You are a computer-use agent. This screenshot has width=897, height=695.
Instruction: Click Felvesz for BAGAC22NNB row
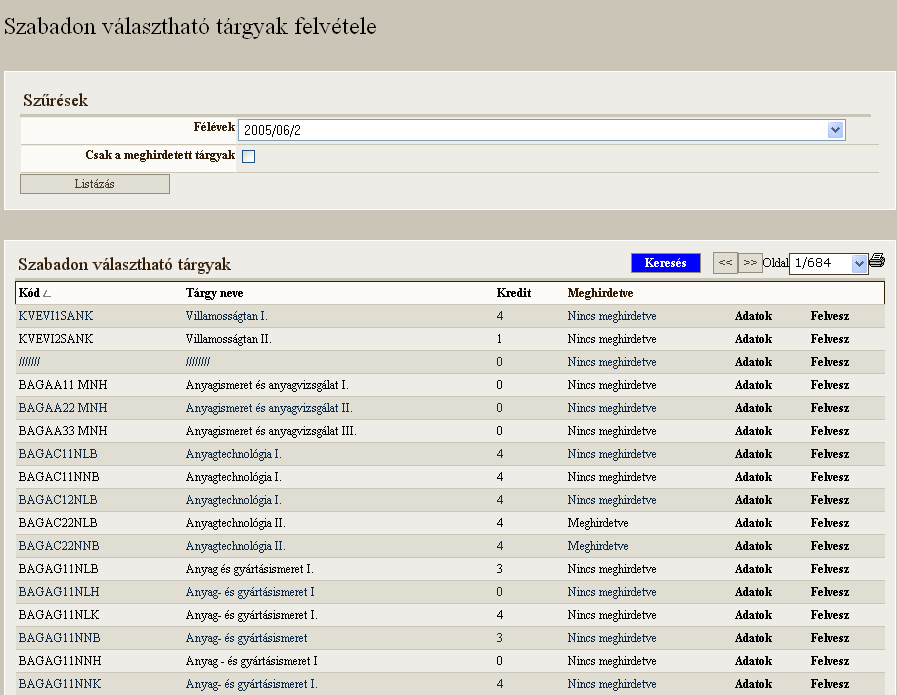pos(829,546)
